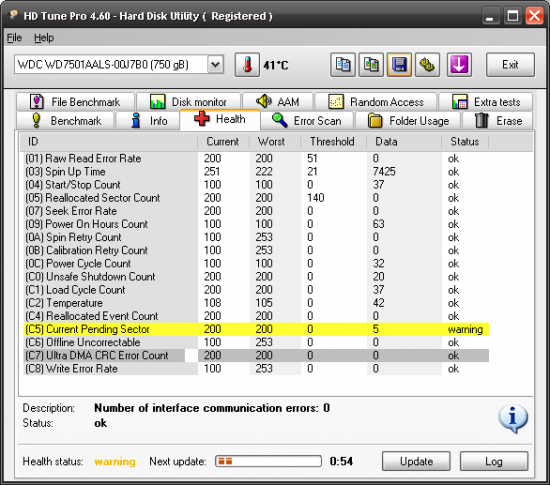Click the copy text to clipboard icon
550x485 pixels.
[x=343, y=65]
